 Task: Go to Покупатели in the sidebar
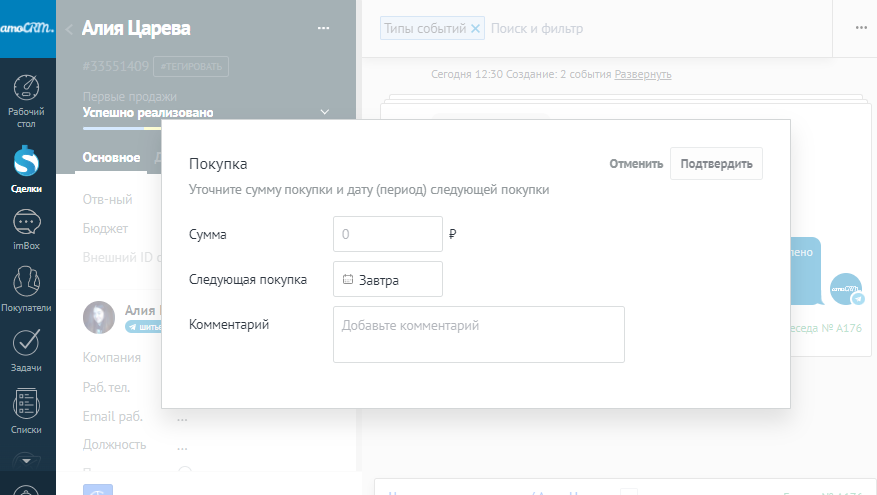[27, 290]
